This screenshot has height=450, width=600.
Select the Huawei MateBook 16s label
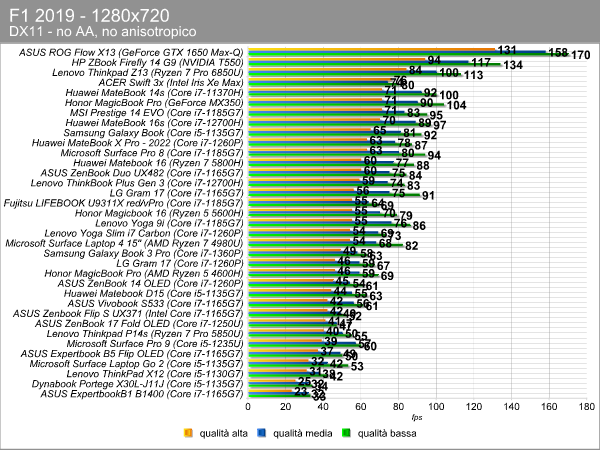tap(154, 123)
